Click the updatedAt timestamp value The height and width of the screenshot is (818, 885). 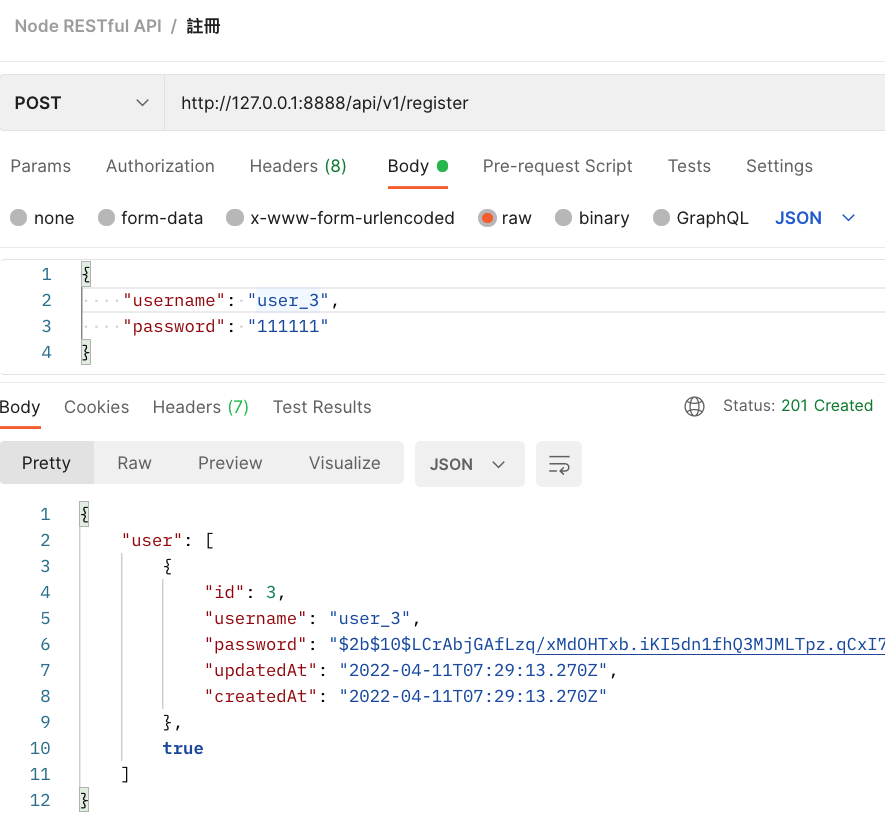pos(473,671)
